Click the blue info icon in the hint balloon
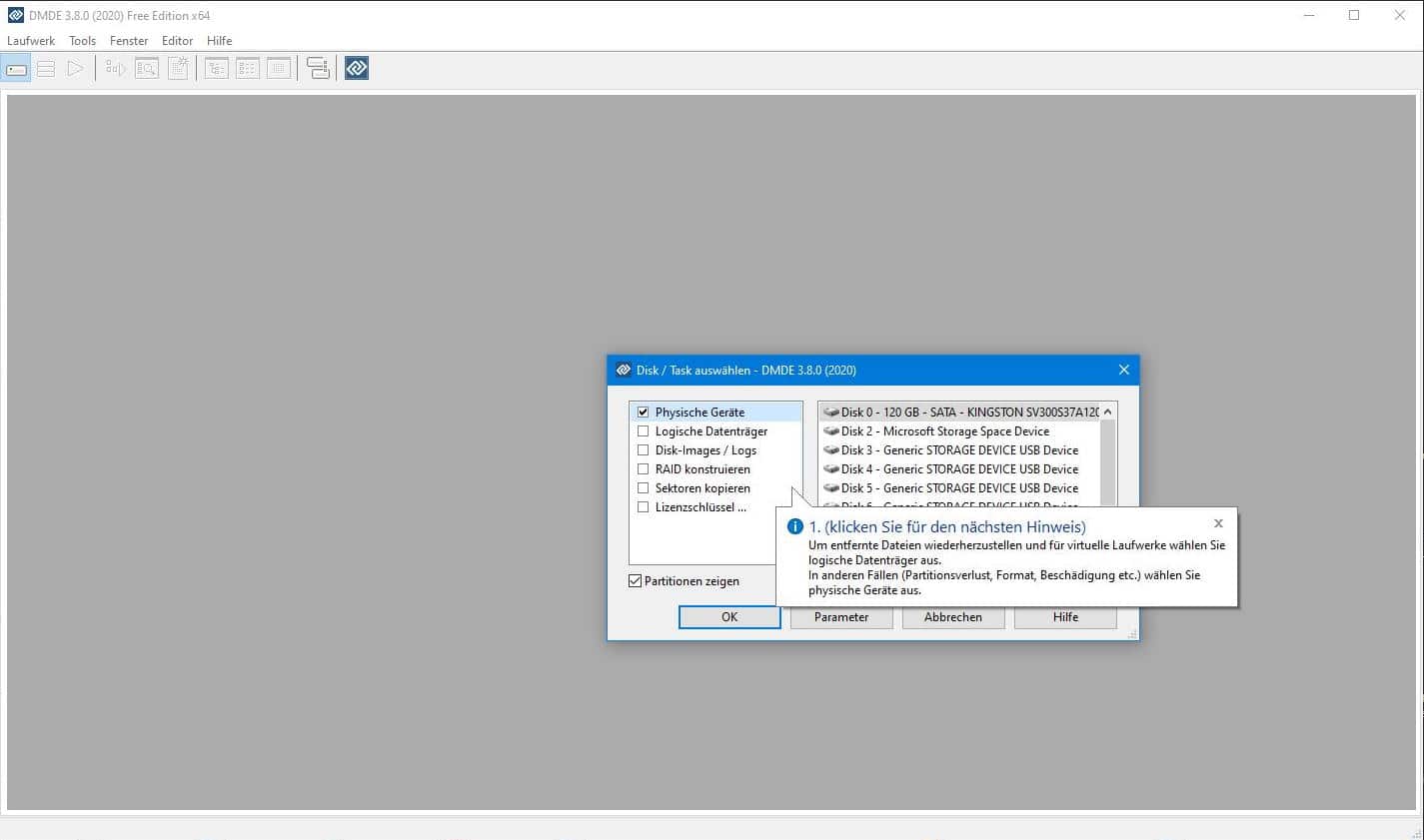The image size is (1424, 840). (x=795, y=526)
